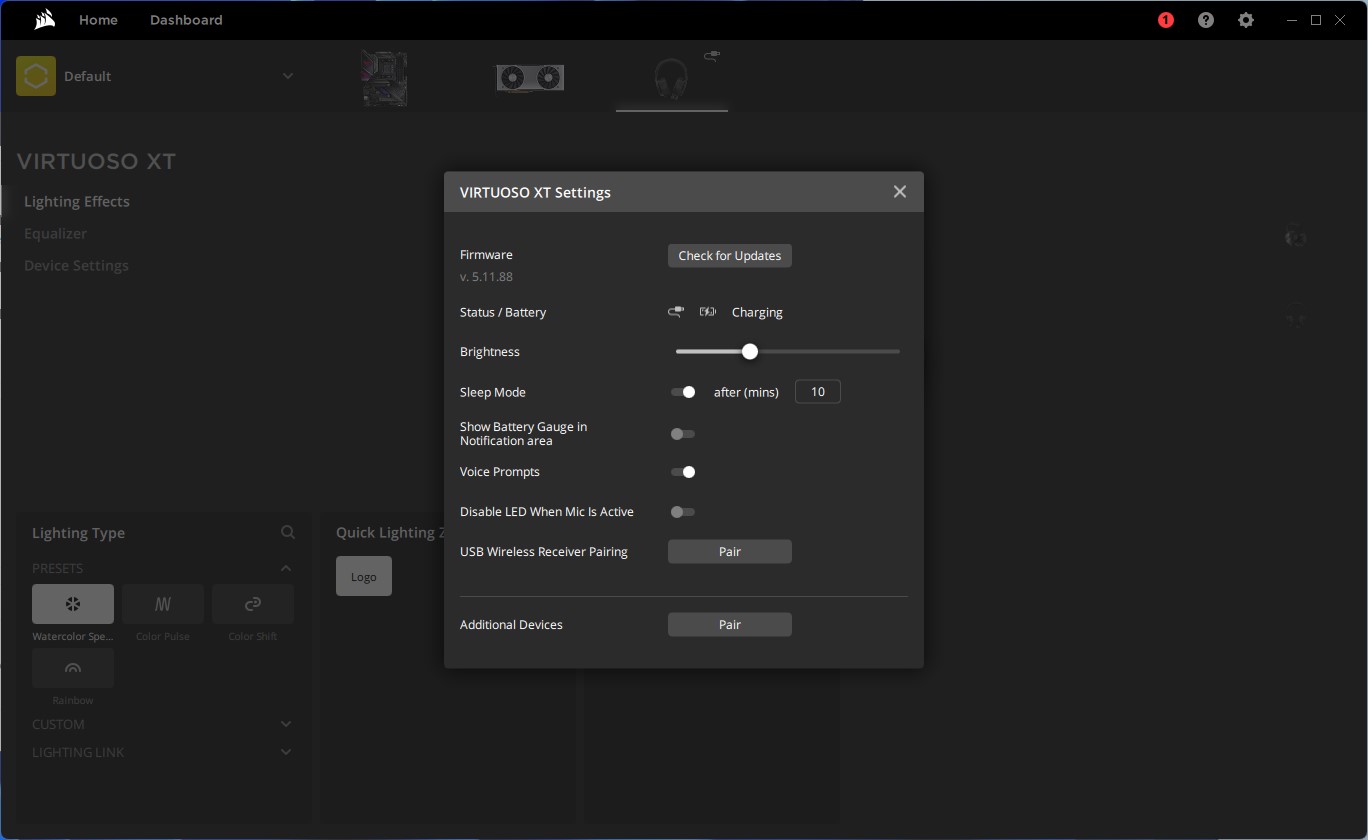Adjust the Brightness slider handle
This screenshot has width=1368, height=840.
750,351
